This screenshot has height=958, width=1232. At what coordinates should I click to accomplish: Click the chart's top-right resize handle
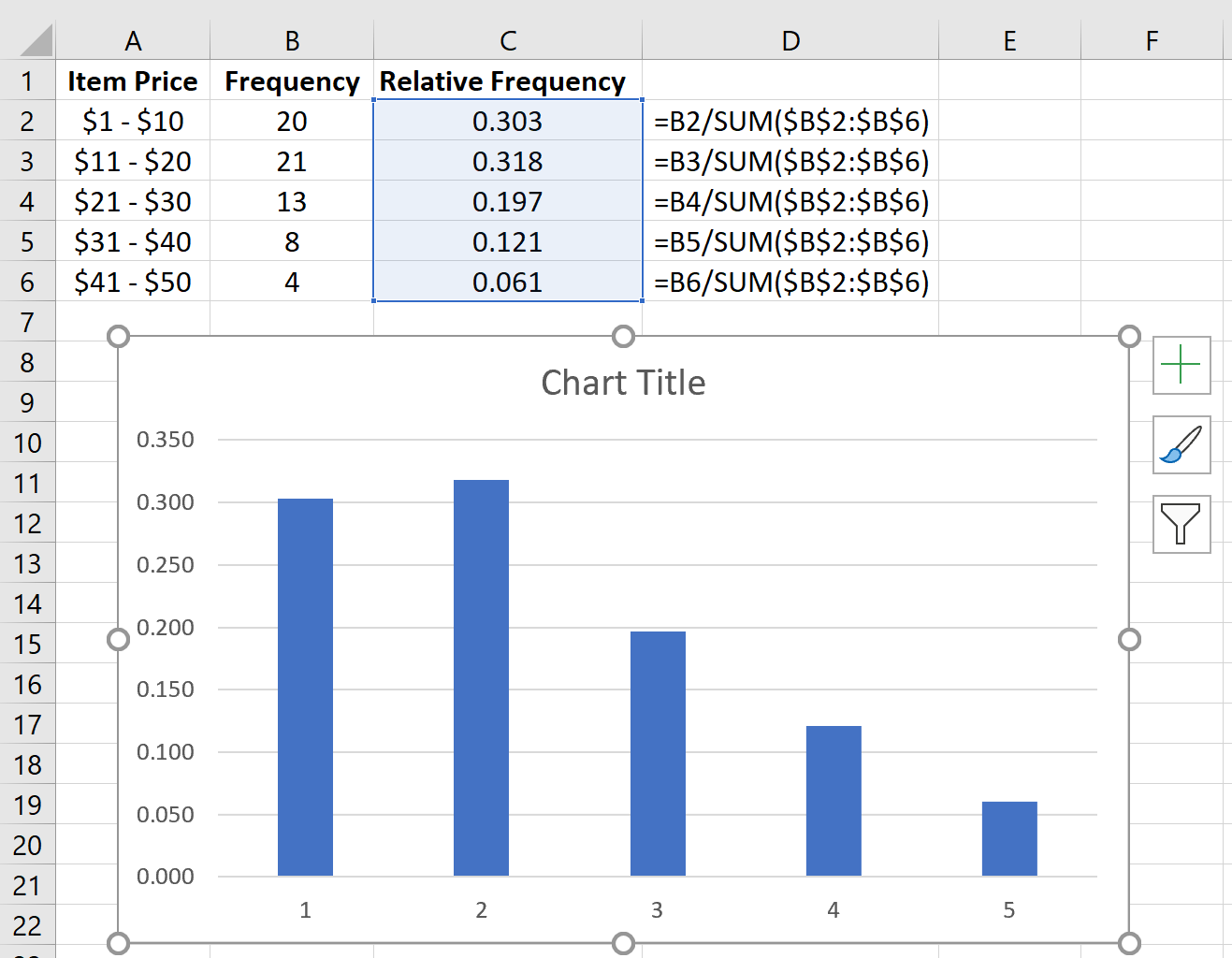tap(1129, 336)
